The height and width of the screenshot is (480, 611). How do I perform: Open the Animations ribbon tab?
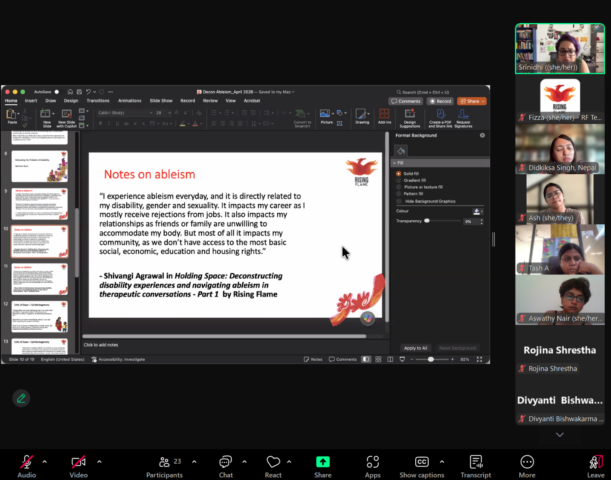(129, 101)
